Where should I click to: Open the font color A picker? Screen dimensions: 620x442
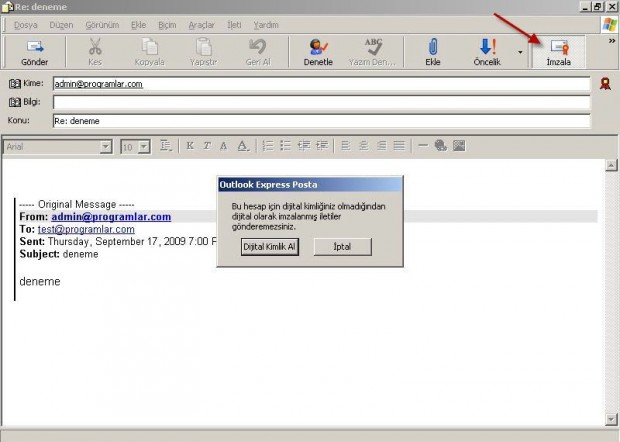(243, 146)
